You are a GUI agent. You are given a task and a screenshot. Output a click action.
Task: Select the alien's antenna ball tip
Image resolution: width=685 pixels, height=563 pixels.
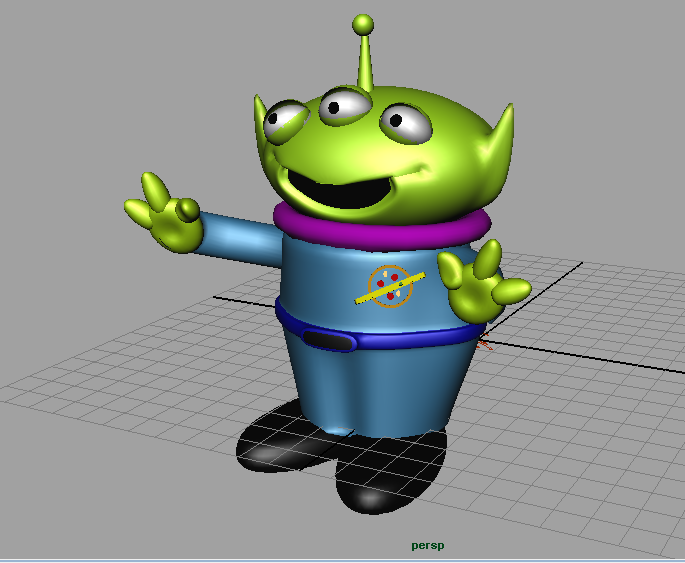tap(363, 24)
